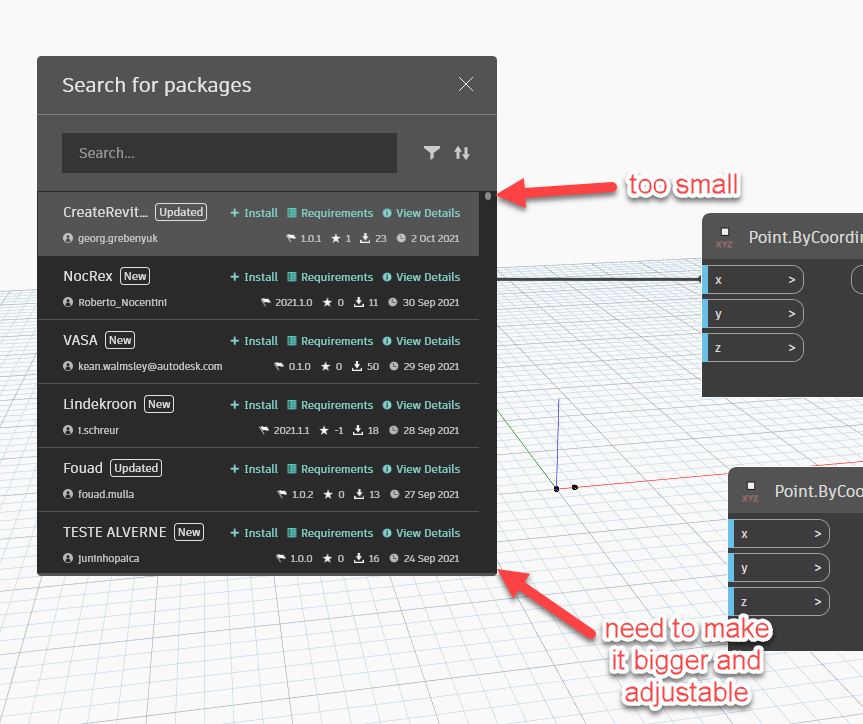Close the Search for packages dialog
863x724 pixels.
[x=466, y=84]
